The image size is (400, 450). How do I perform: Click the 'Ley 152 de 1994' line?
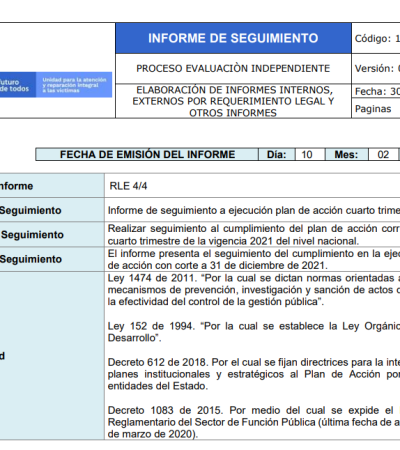point(254,326)
